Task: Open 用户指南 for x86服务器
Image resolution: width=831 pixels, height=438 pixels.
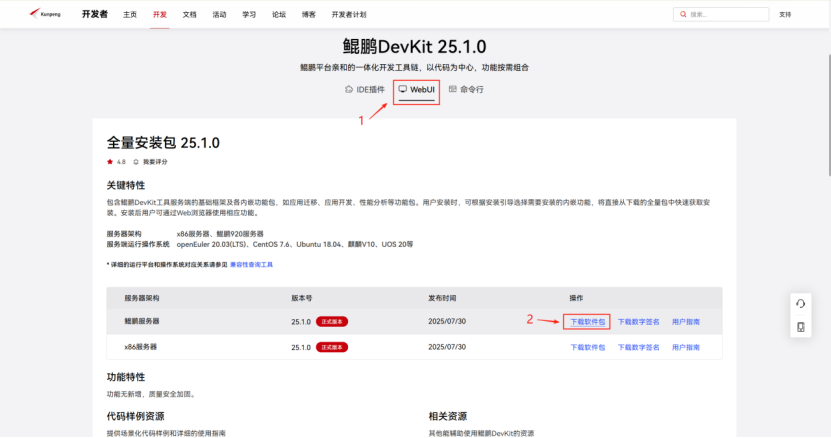Action: coord(686,347)
